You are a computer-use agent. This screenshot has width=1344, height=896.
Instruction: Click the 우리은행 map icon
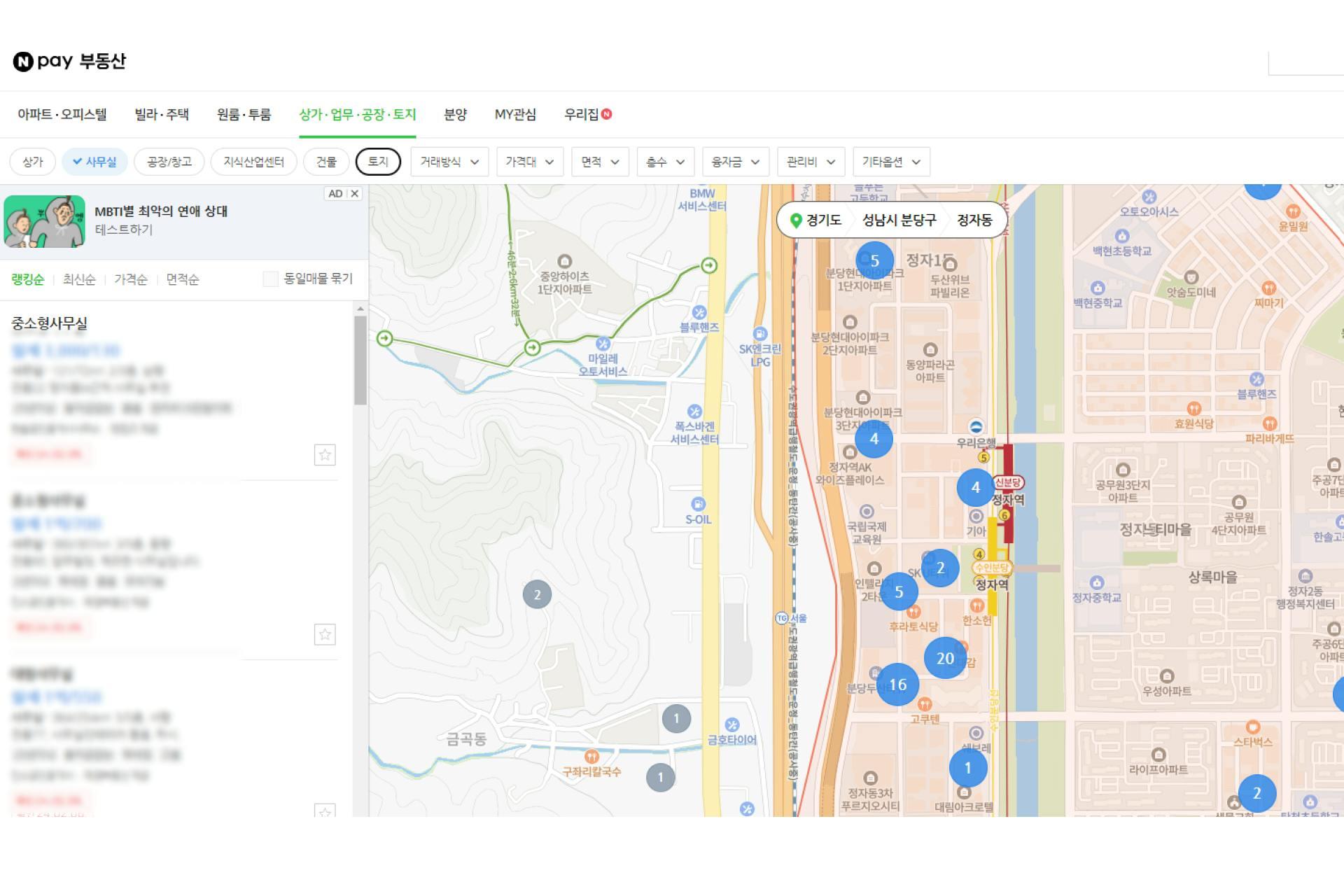coord(976,427)
